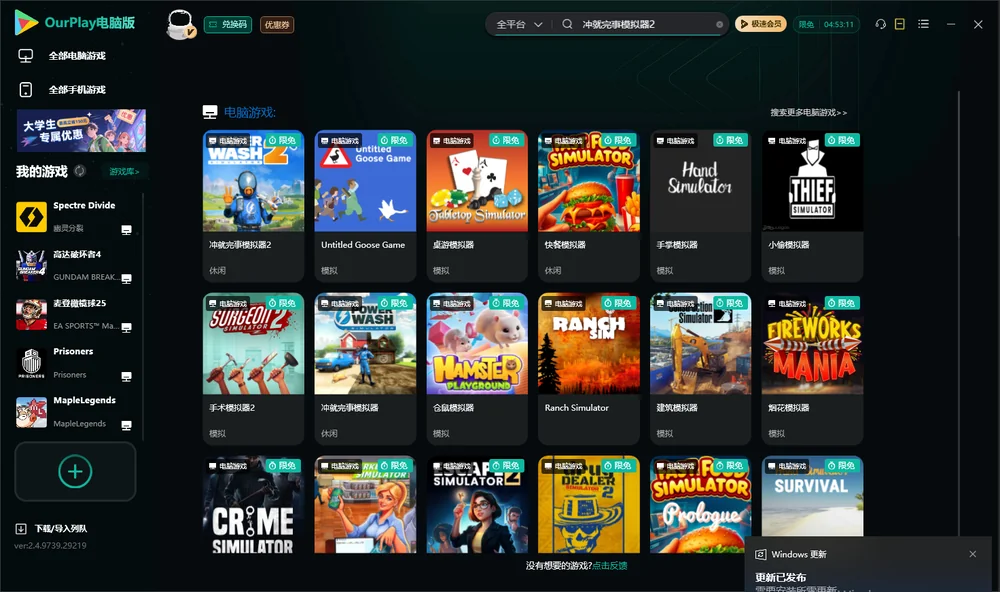Clear the search text using x icon

[x=719, y=25]
